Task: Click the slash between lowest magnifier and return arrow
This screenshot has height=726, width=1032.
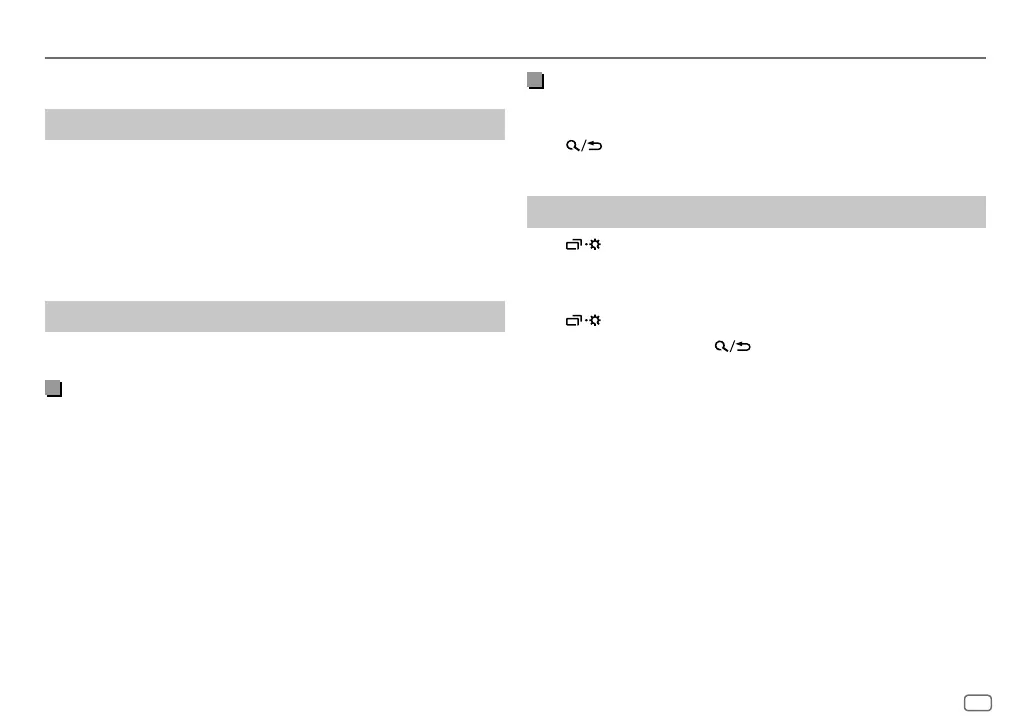Action: click(x=731, y=346)
